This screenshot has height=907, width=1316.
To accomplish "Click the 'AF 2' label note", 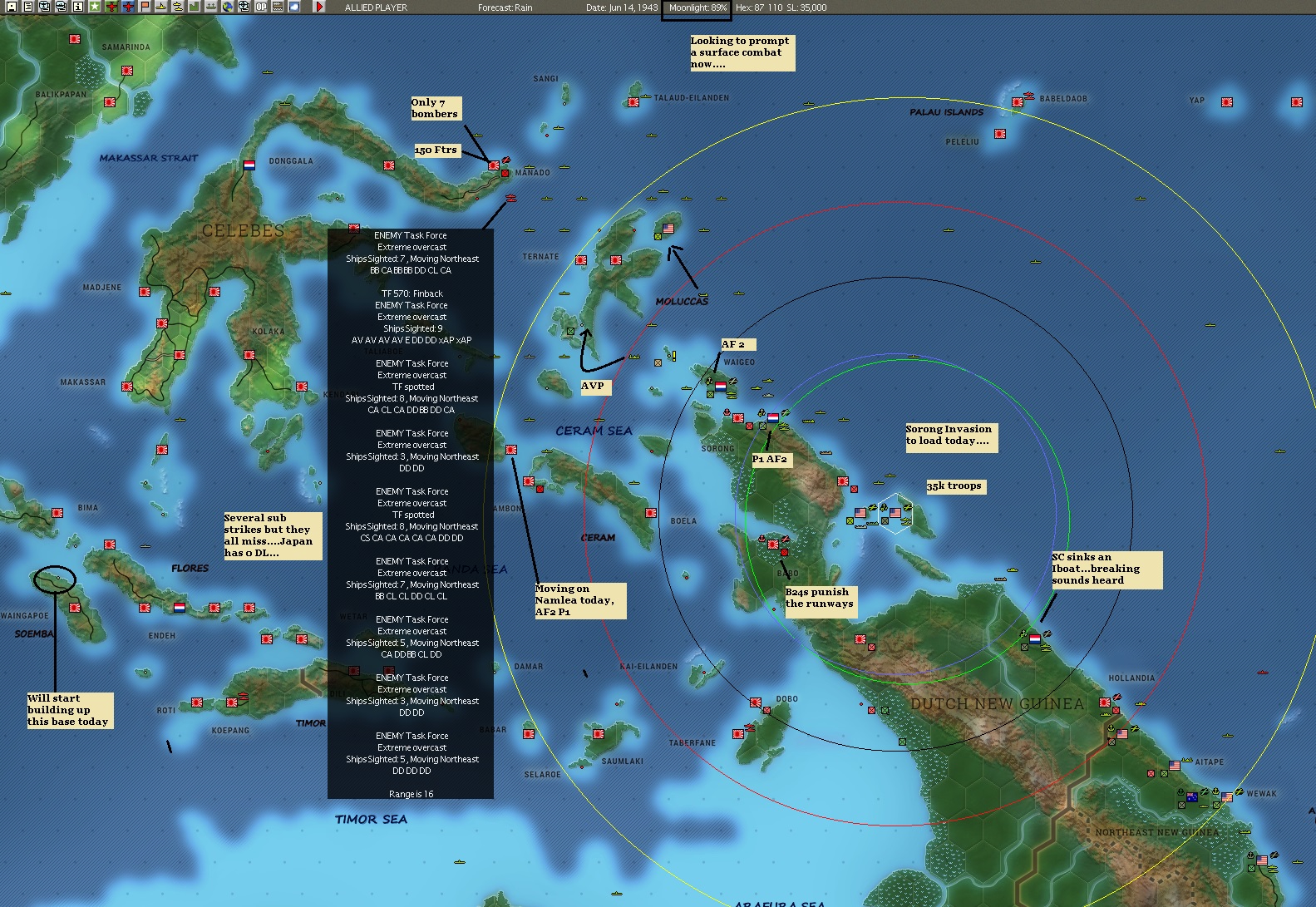I will (x=738, y=344).
